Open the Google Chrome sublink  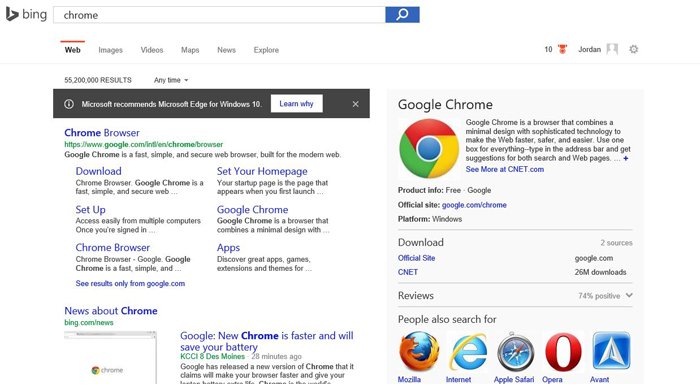click(x=252, y=209)
